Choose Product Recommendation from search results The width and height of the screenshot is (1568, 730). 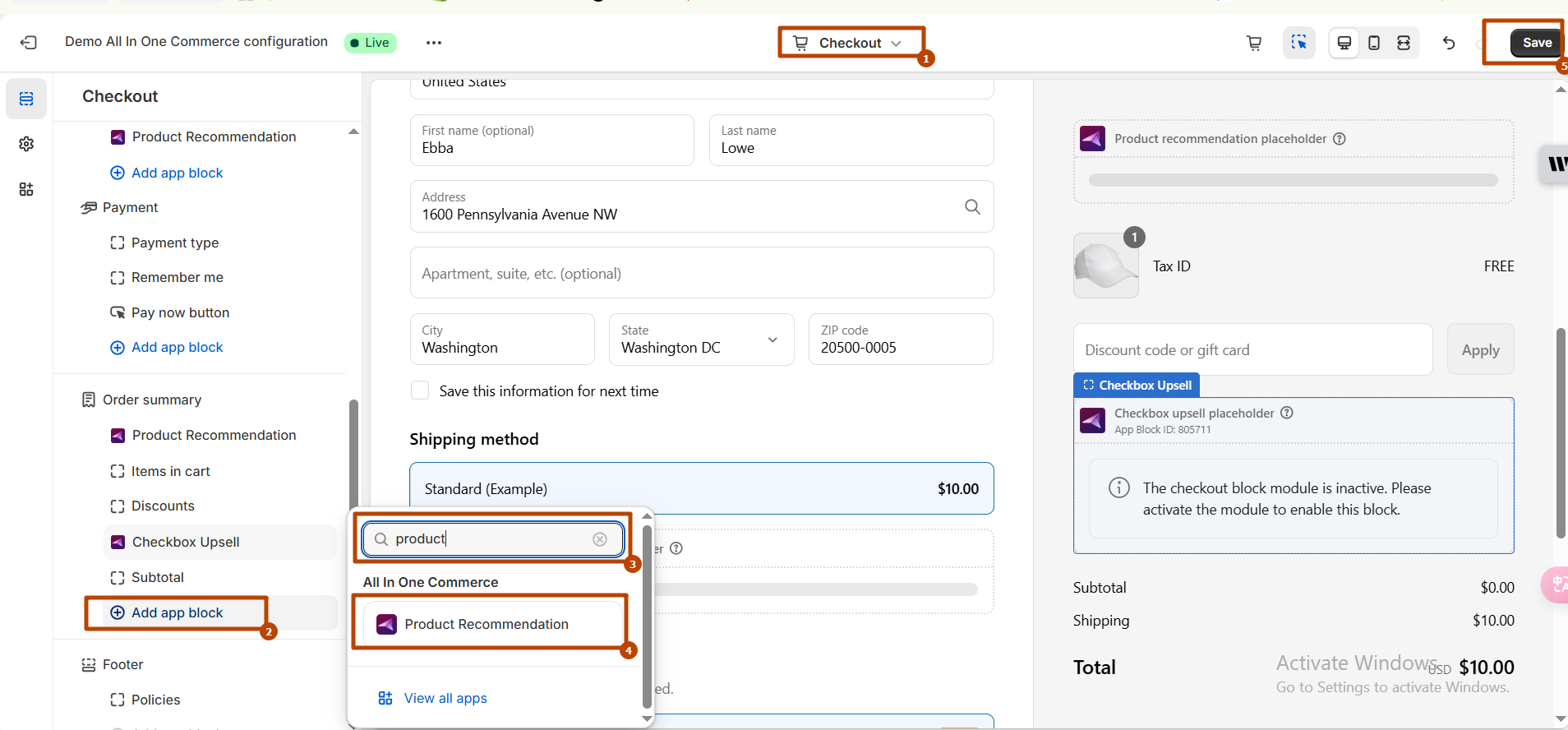click(487, 624)
